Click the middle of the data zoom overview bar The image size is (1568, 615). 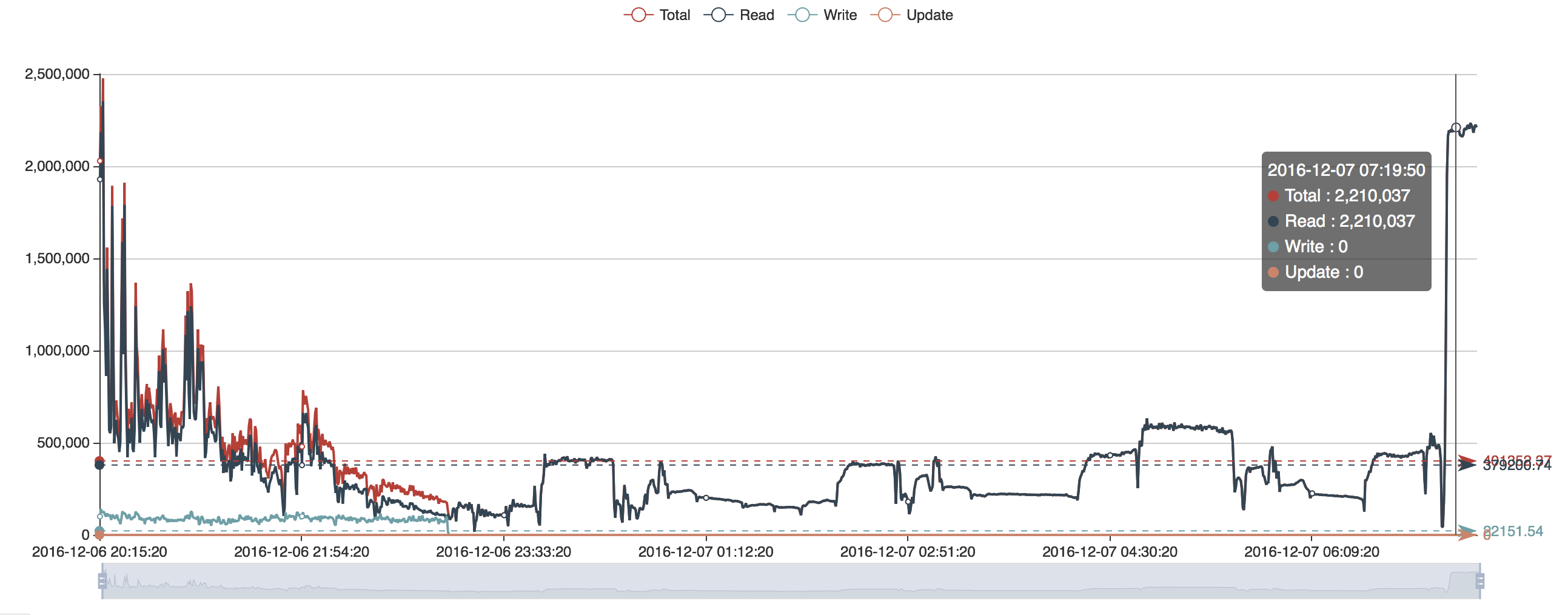coord(791,581)
